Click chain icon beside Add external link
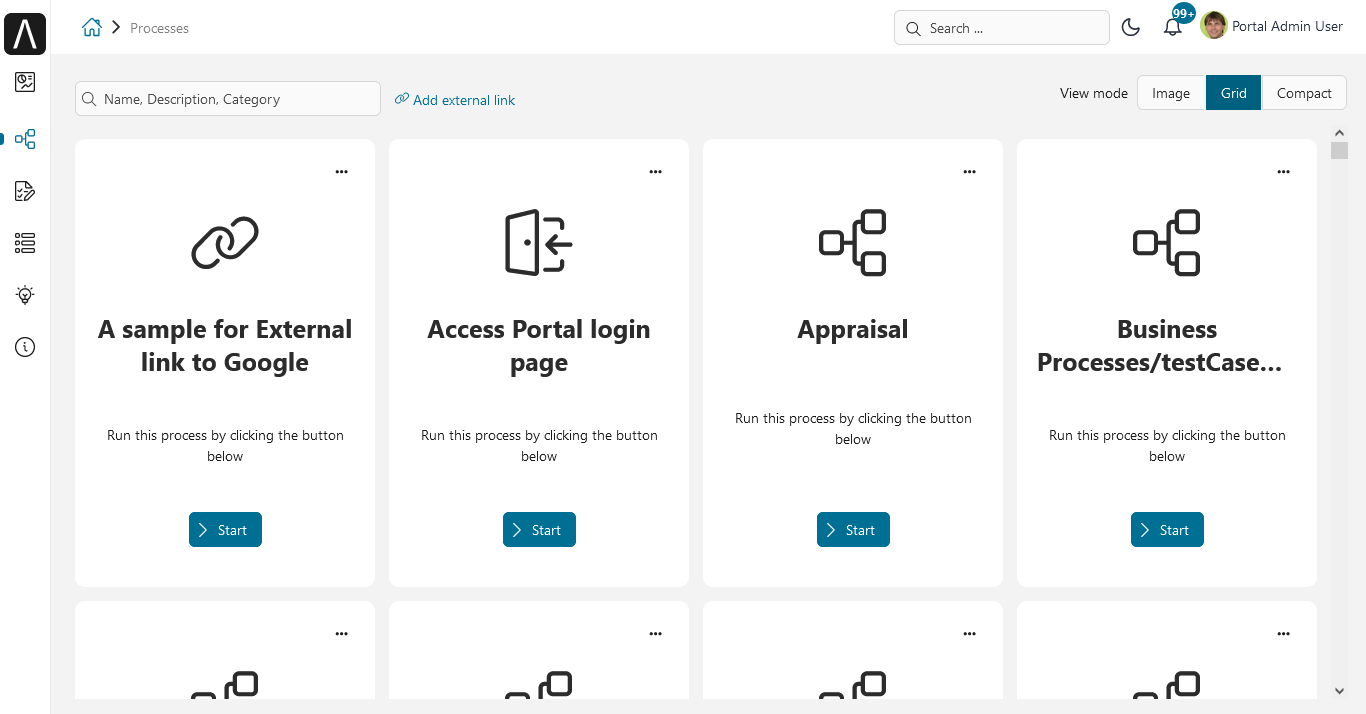 pyautogui.click(x=402, y=99)
